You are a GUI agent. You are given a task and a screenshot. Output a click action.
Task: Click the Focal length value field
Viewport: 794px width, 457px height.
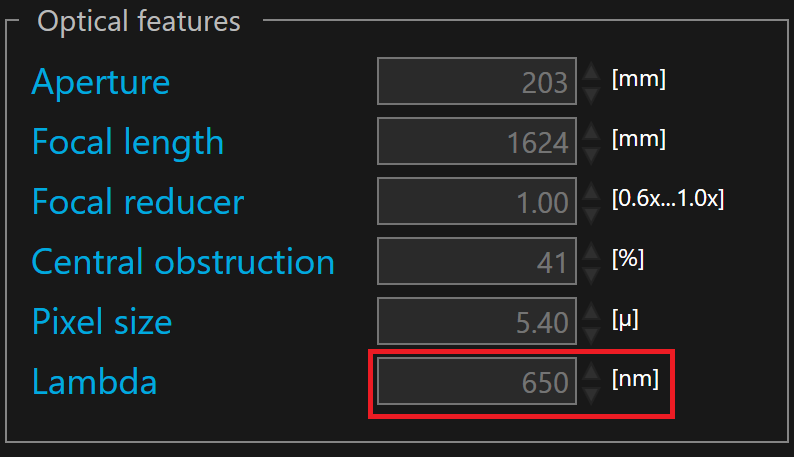pos(477,141)
